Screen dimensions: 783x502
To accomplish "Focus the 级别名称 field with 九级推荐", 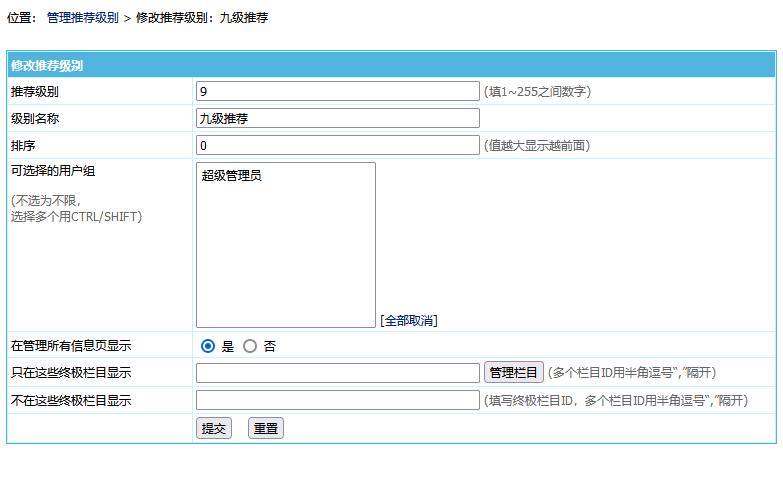I will 338,118.
